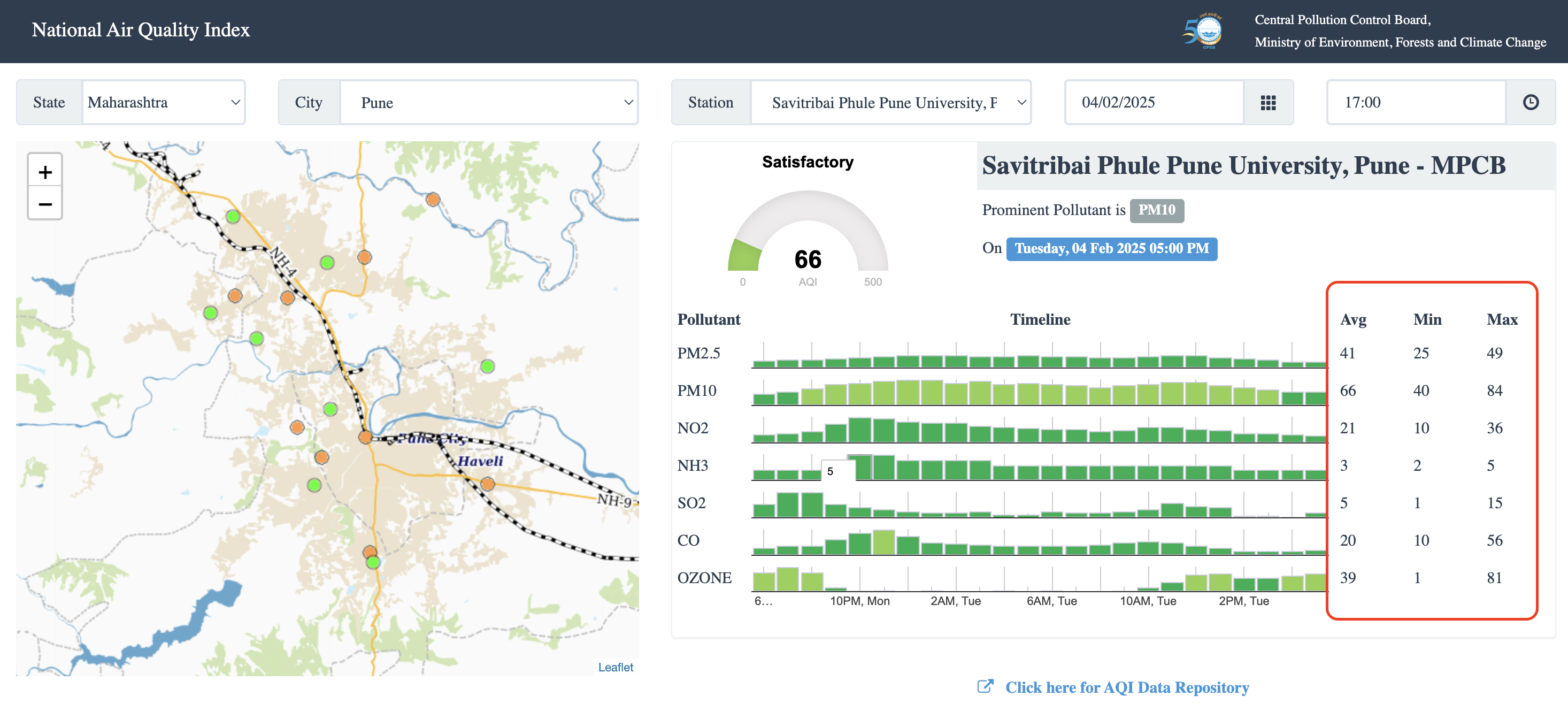
Task: Zoom out on the map
Action: (x=45, y=204)
